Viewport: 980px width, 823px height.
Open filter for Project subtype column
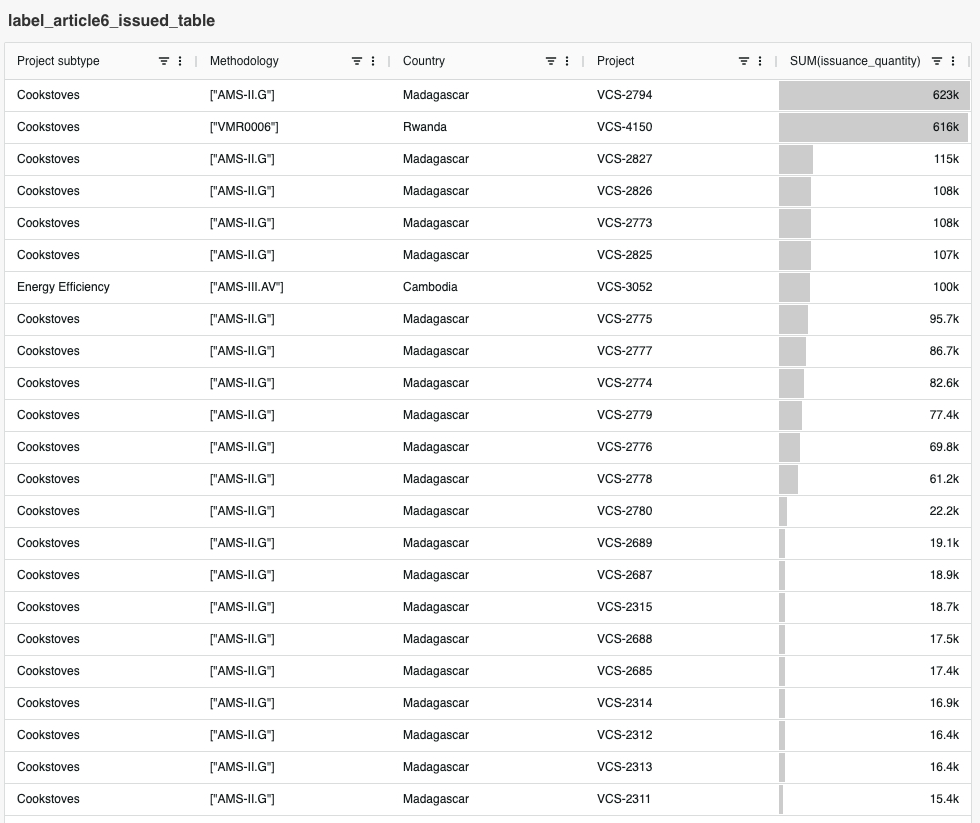click(x=164, y=61)
